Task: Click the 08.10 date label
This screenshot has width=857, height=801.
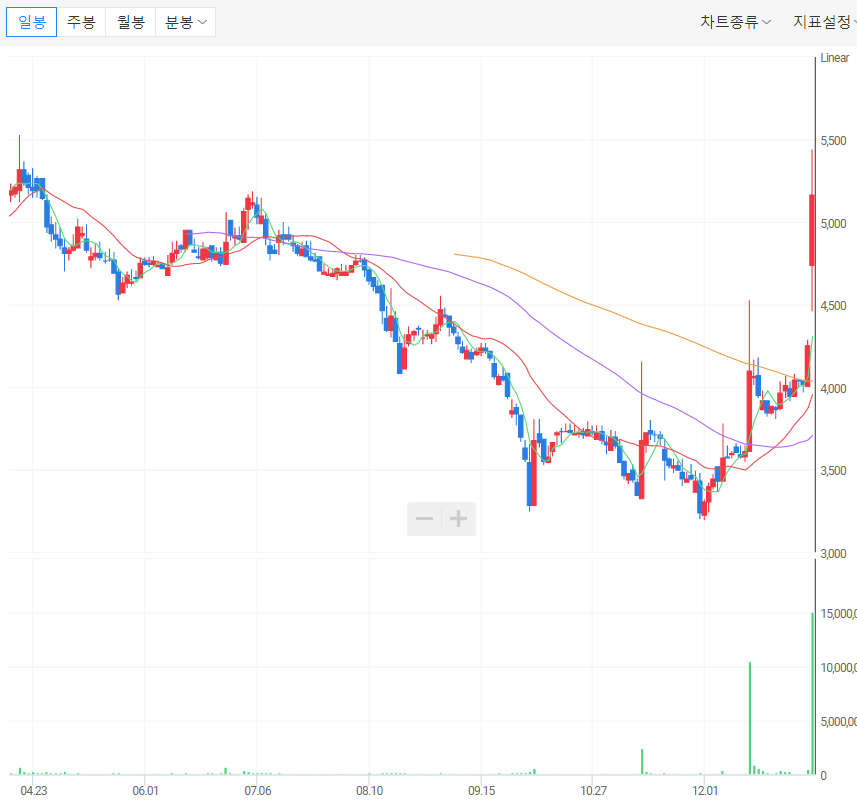Action: click(x=369, y=791)
